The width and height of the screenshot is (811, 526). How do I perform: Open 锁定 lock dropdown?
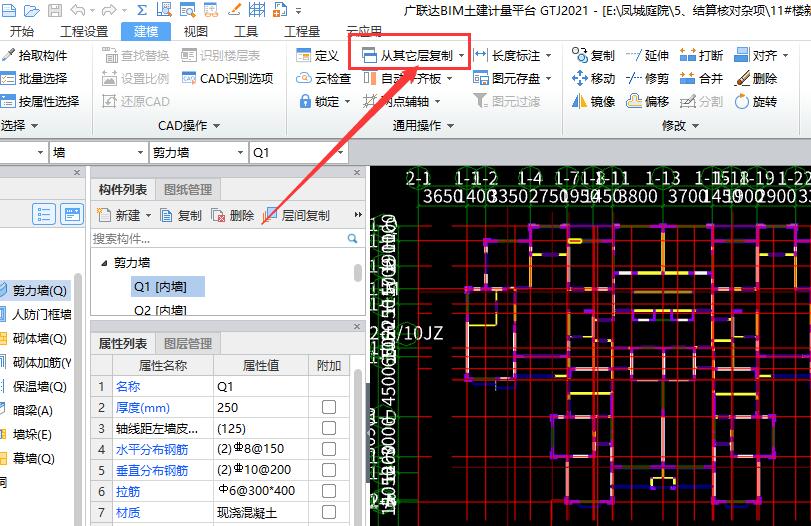click(347, 101)
